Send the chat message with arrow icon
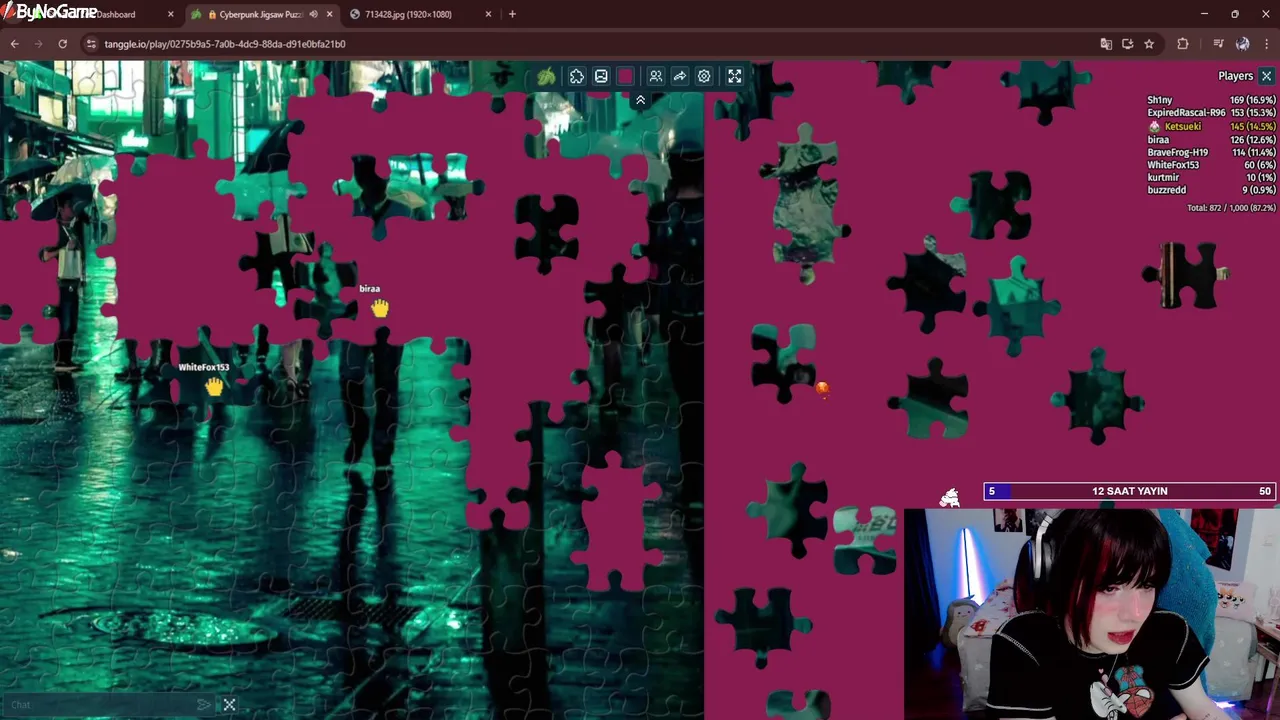The width and height of the screenshot is (1280, 720). (204, 705)
